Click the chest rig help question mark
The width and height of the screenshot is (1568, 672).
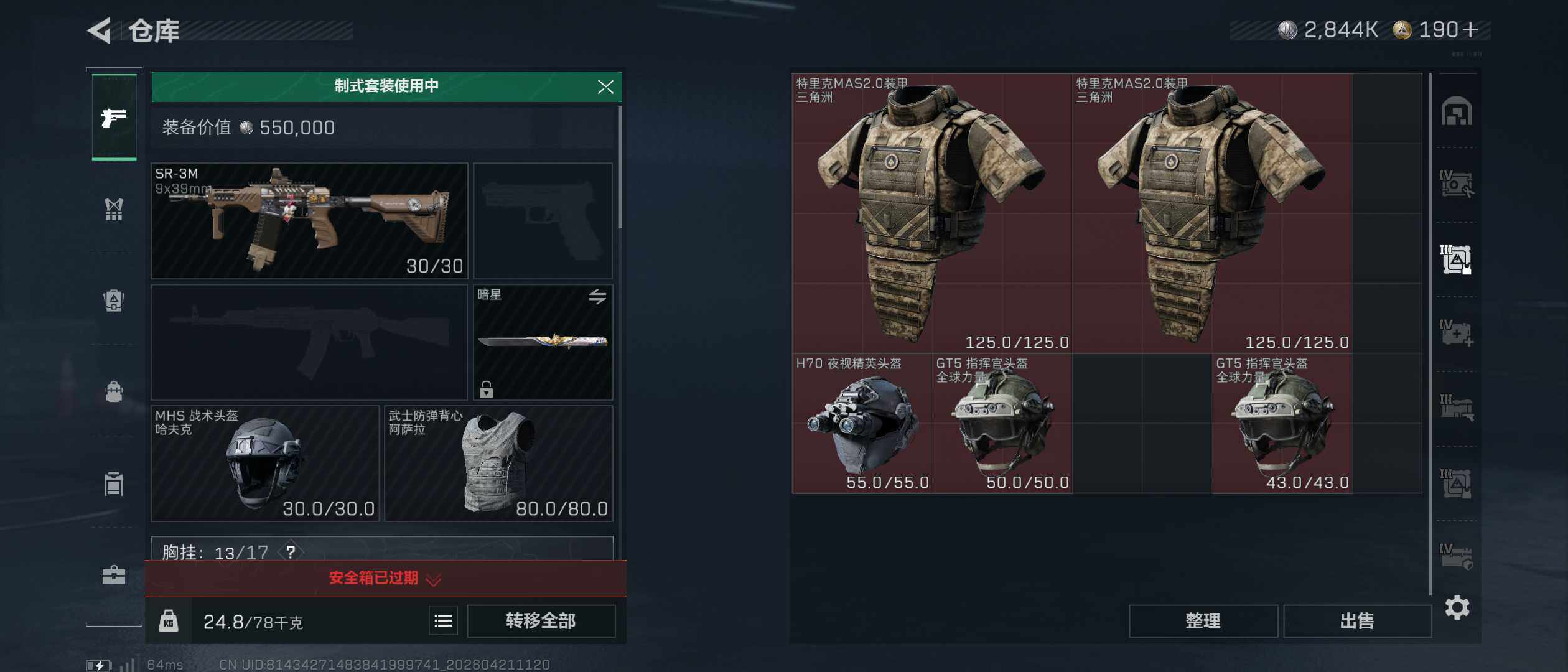[291, 551]
